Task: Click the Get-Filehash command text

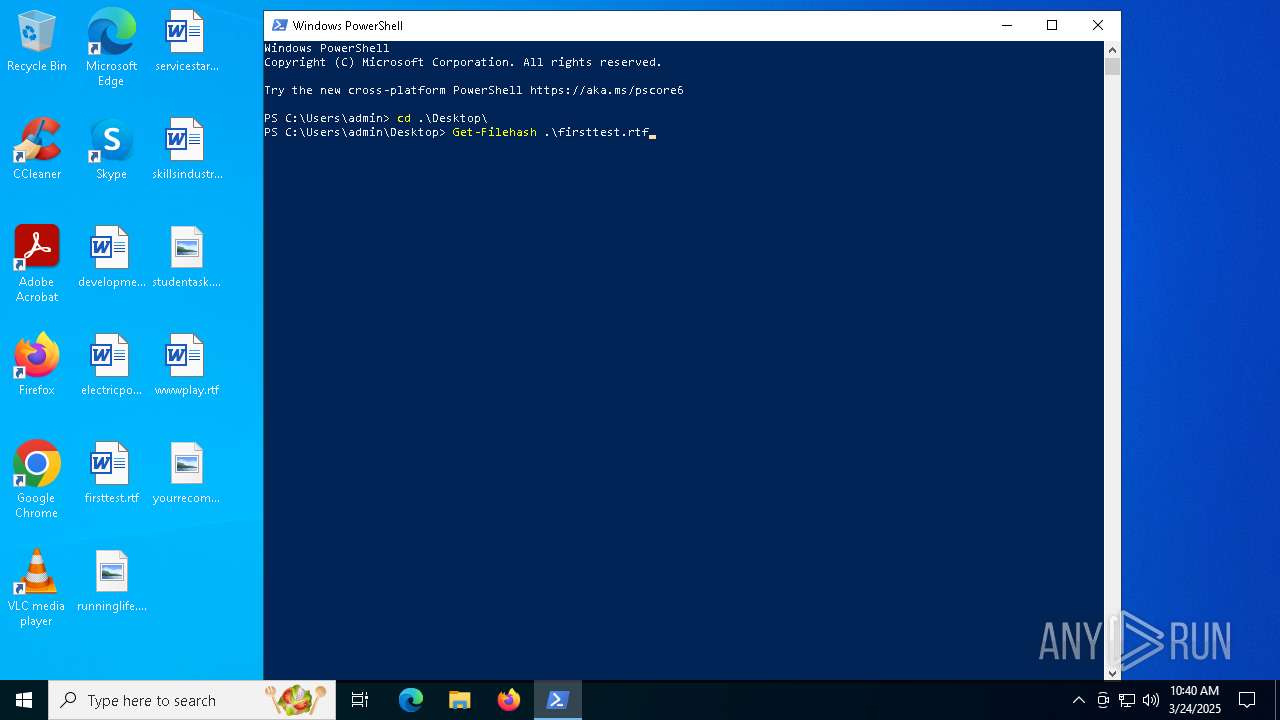Action: click(x=494, y=132)
